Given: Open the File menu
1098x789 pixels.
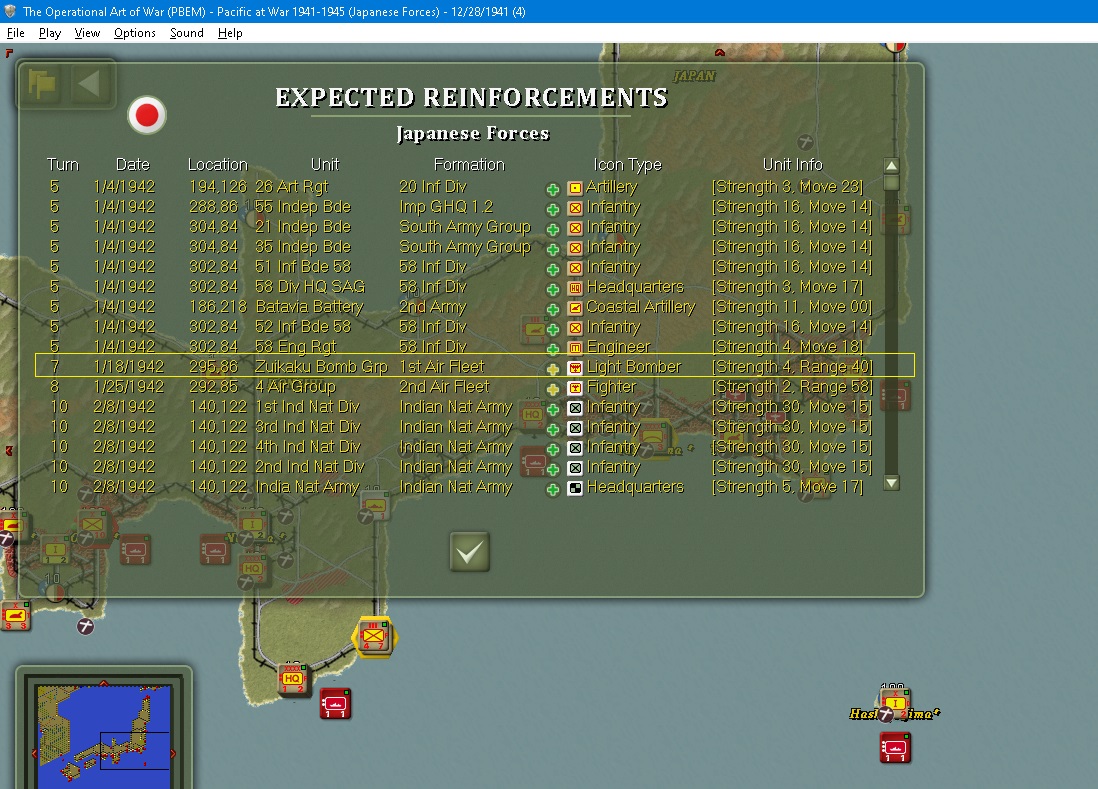Looking at the screenshot, I should [15, 33].
